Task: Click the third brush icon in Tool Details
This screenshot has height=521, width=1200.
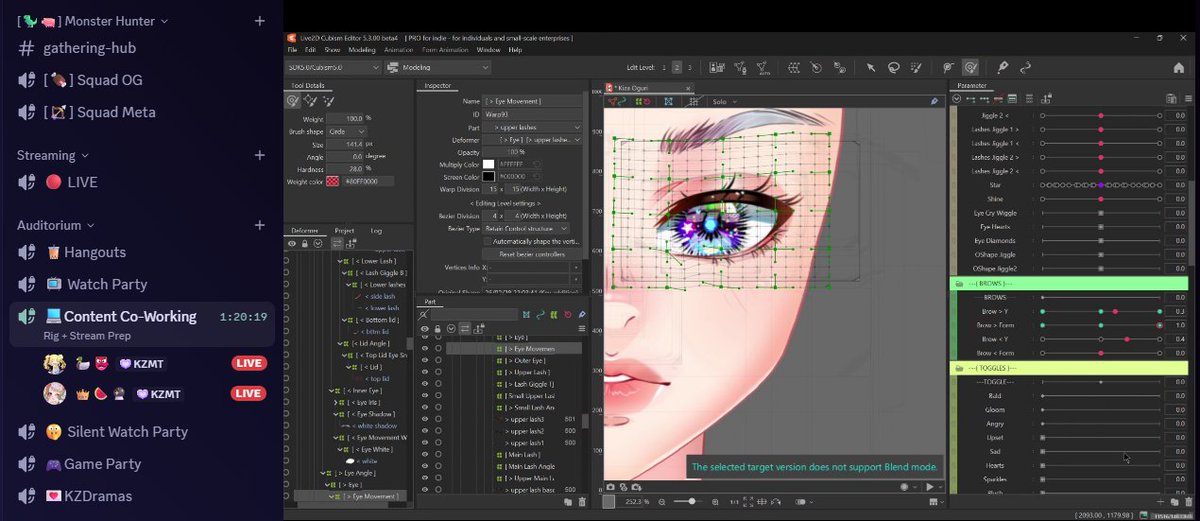Action: point(328,100)
